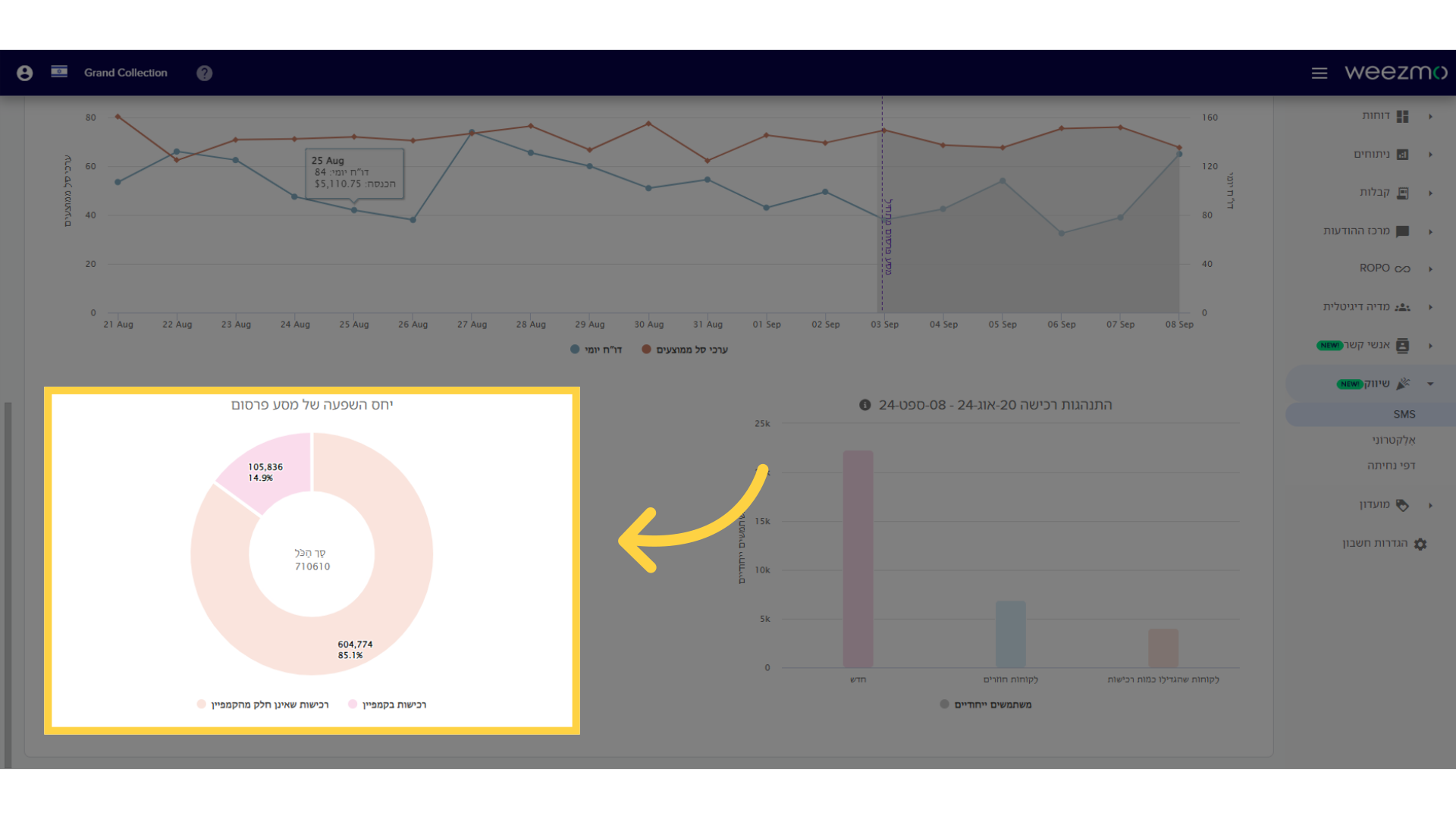Collapse the שיווק menu arrow
1456x819 pixels.
(x=1431, y=384)
